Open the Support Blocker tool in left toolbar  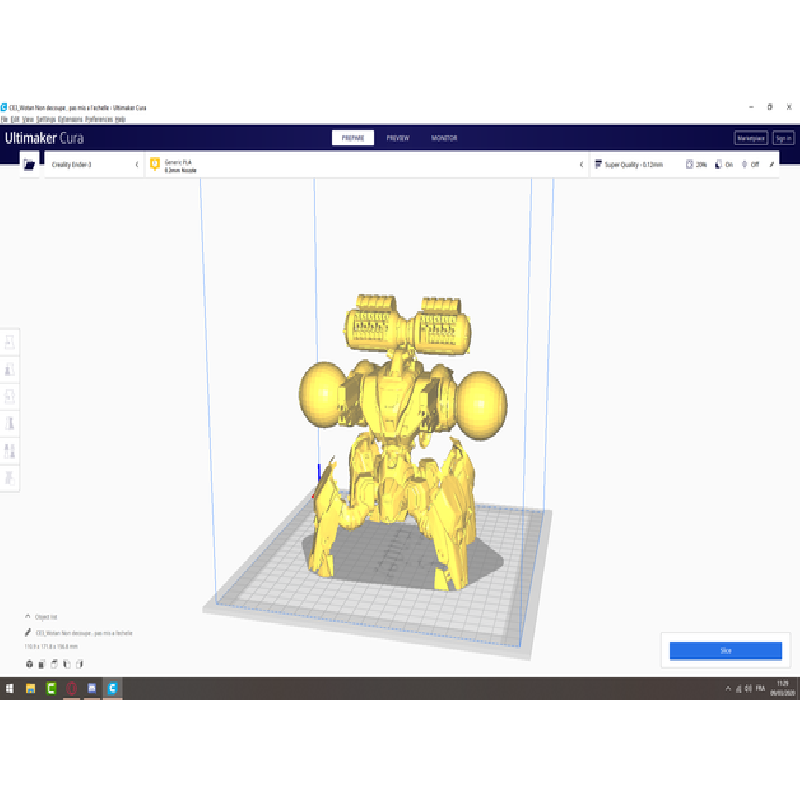pos(10,478)
